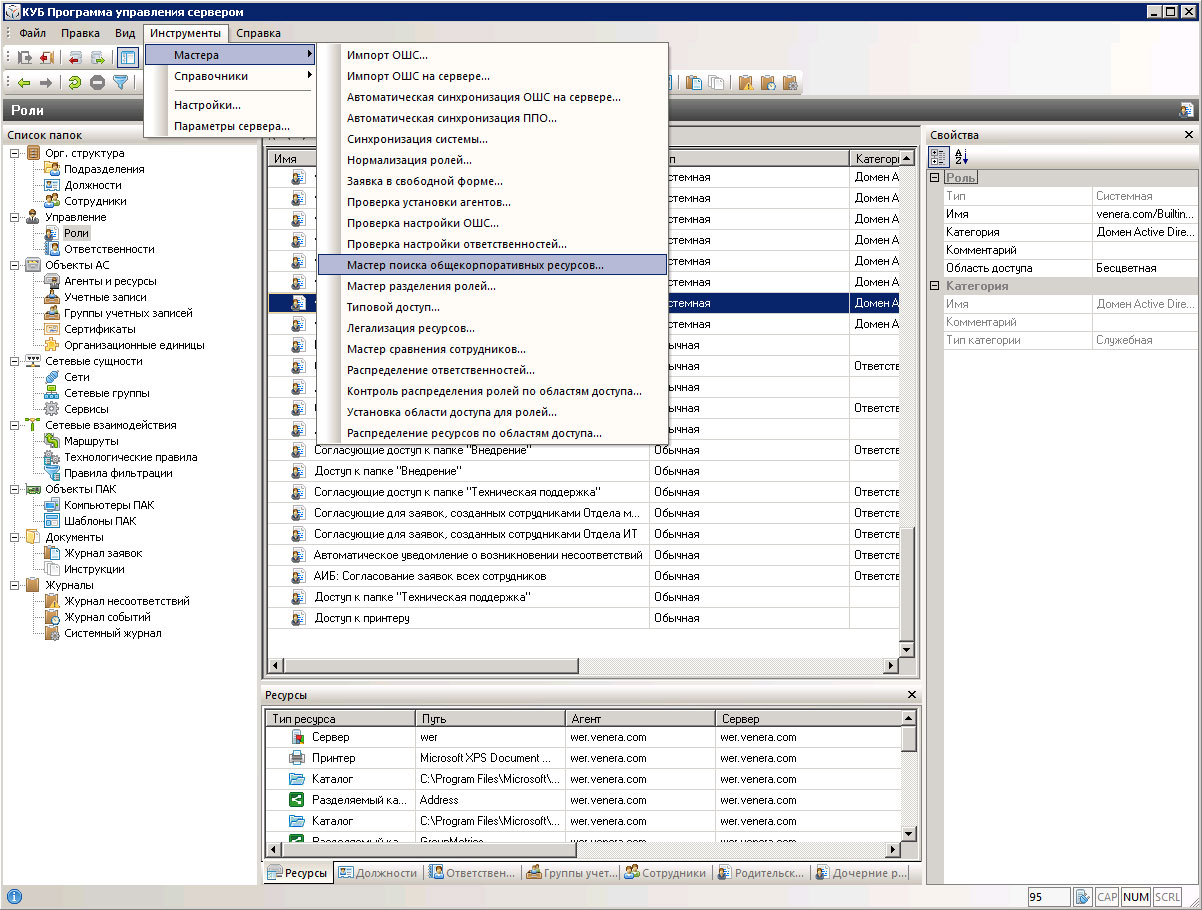
Task: Click the Сервер column header in resources
Action: coord(739,718)
